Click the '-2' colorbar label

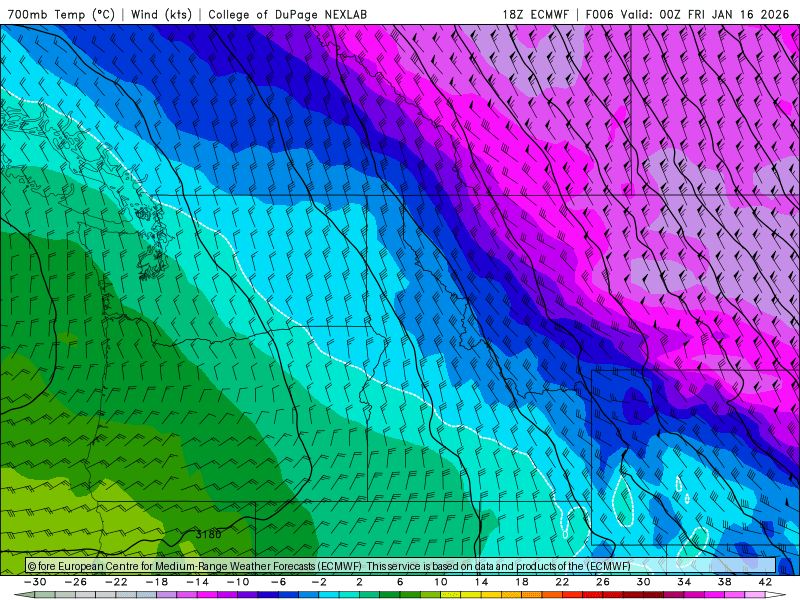pyautogui.click(x=319, y=582)
